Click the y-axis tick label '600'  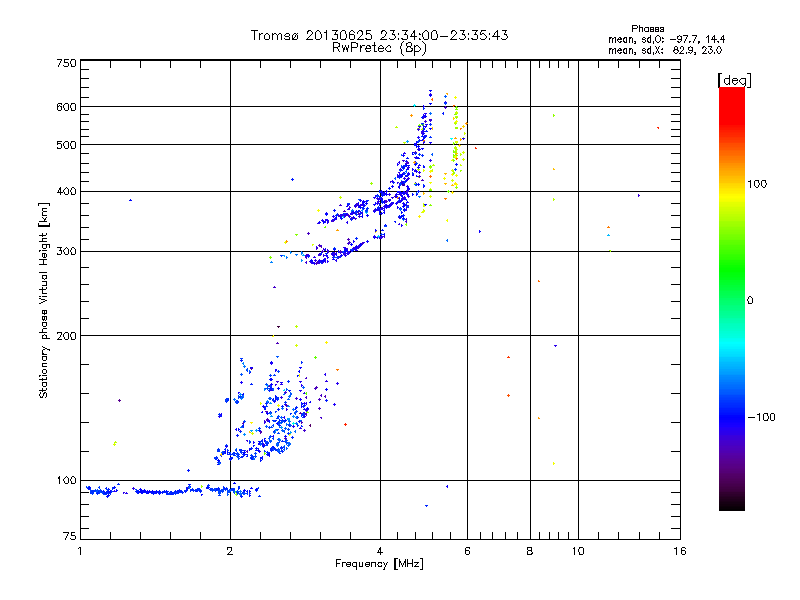[67, 107]
